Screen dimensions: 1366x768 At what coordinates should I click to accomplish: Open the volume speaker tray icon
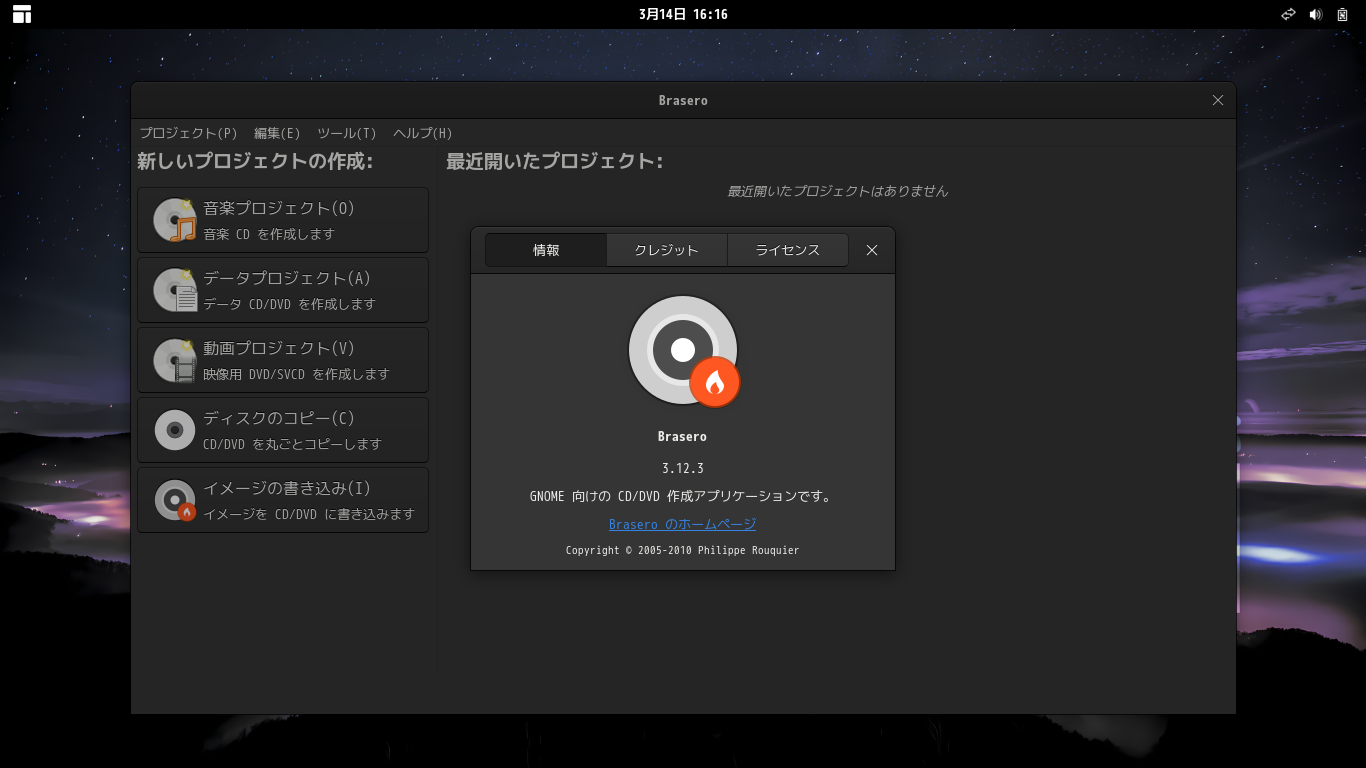tap(1315, 14)
